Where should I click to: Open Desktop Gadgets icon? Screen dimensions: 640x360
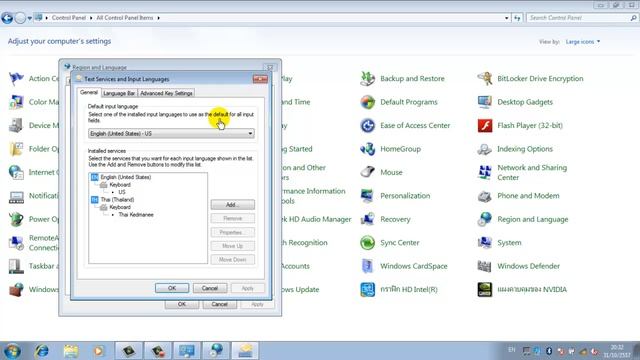click(x=484, y=102)
